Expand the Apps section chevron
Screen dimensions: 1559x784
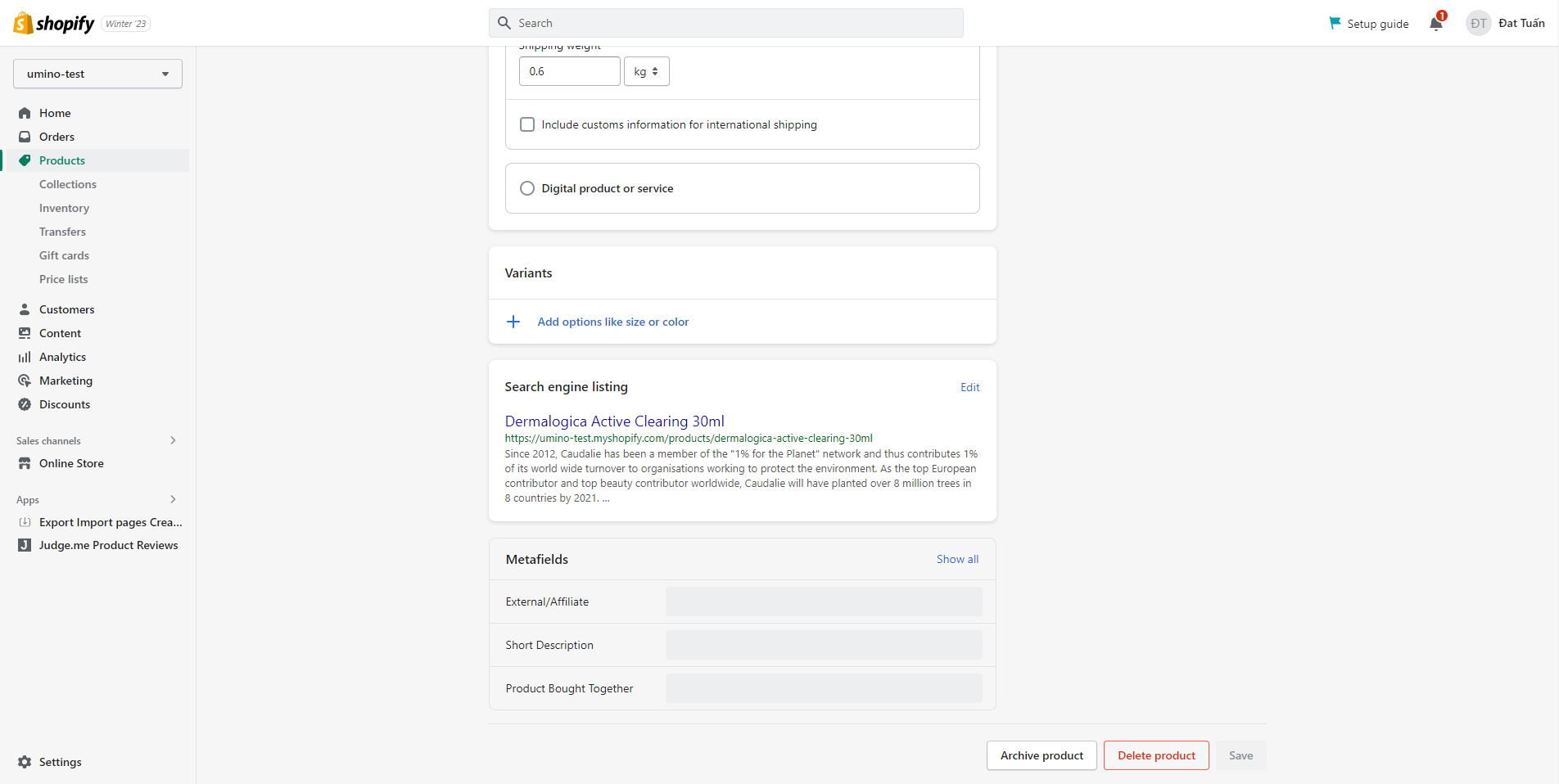(173, 499)
